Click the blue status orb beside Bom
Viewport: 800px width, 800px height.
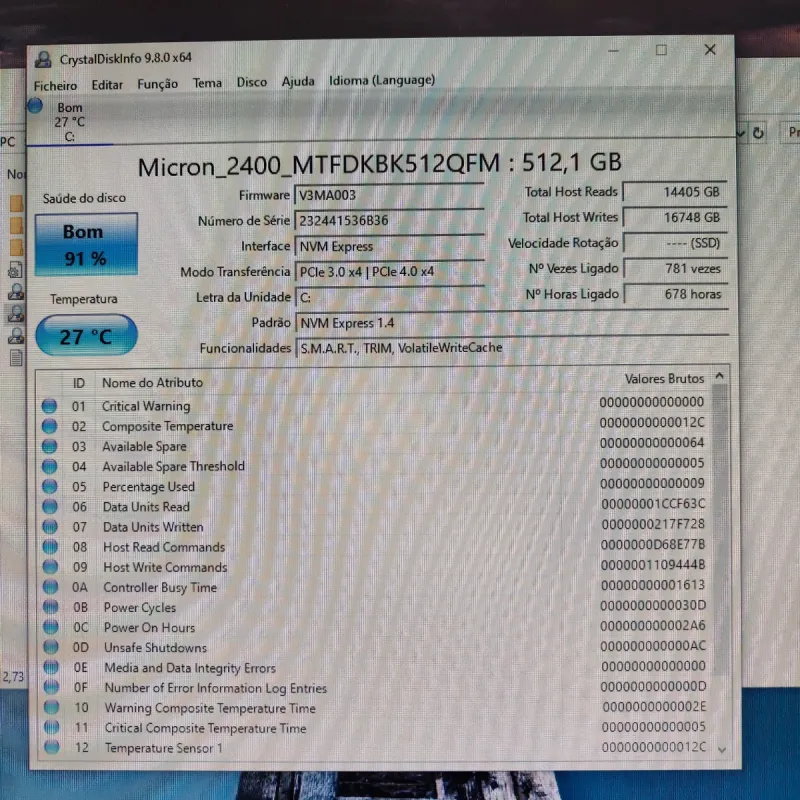pos(35,106)
